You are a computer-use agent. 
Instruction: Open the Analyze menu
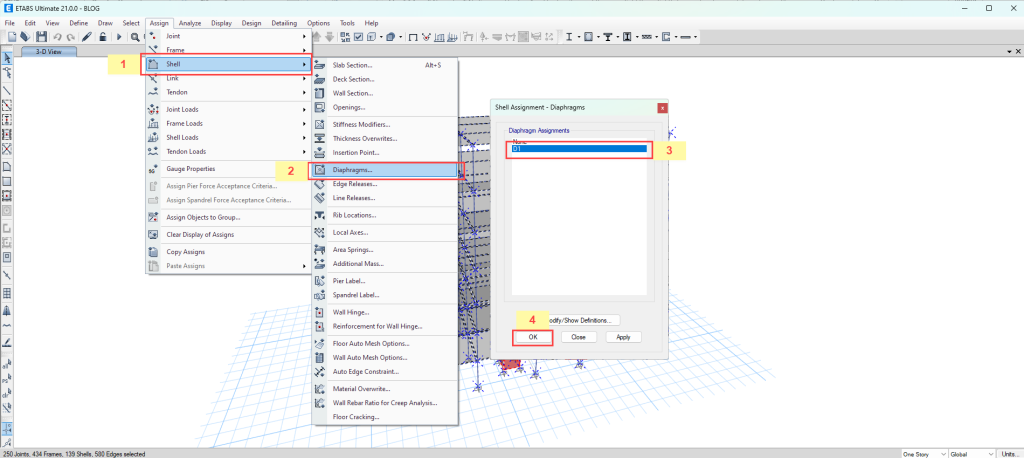188,22
